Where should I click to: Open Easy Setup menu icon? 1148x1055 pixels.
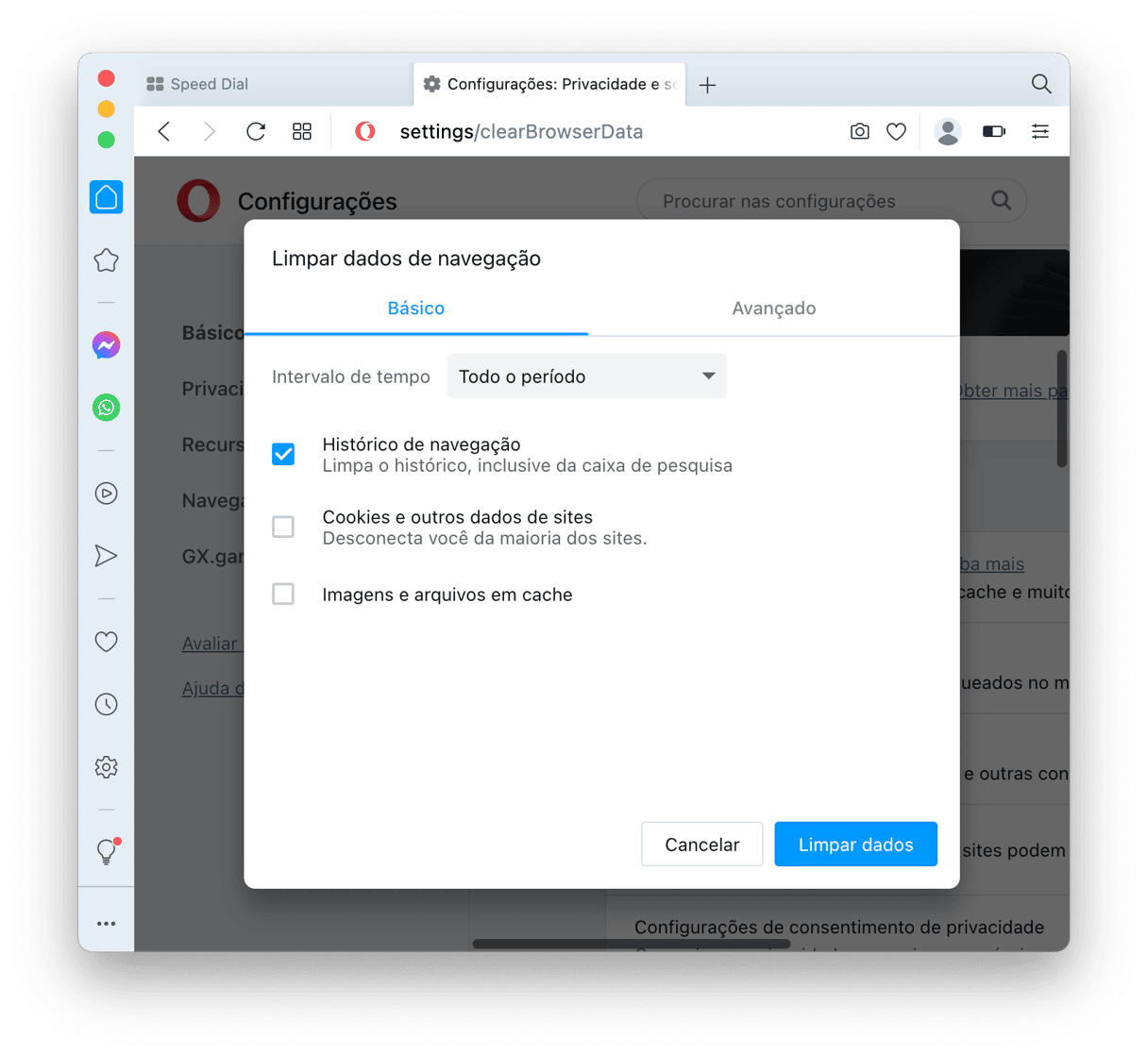pyautogui.click(x=1039, y=131)
